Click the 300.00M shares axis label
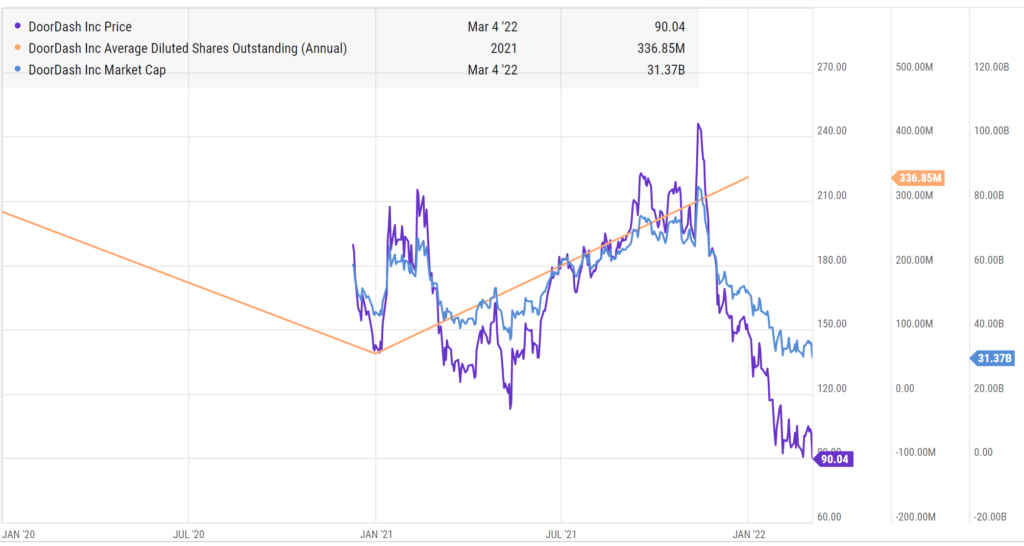The image size is (1024, 546). click(914, 195)
